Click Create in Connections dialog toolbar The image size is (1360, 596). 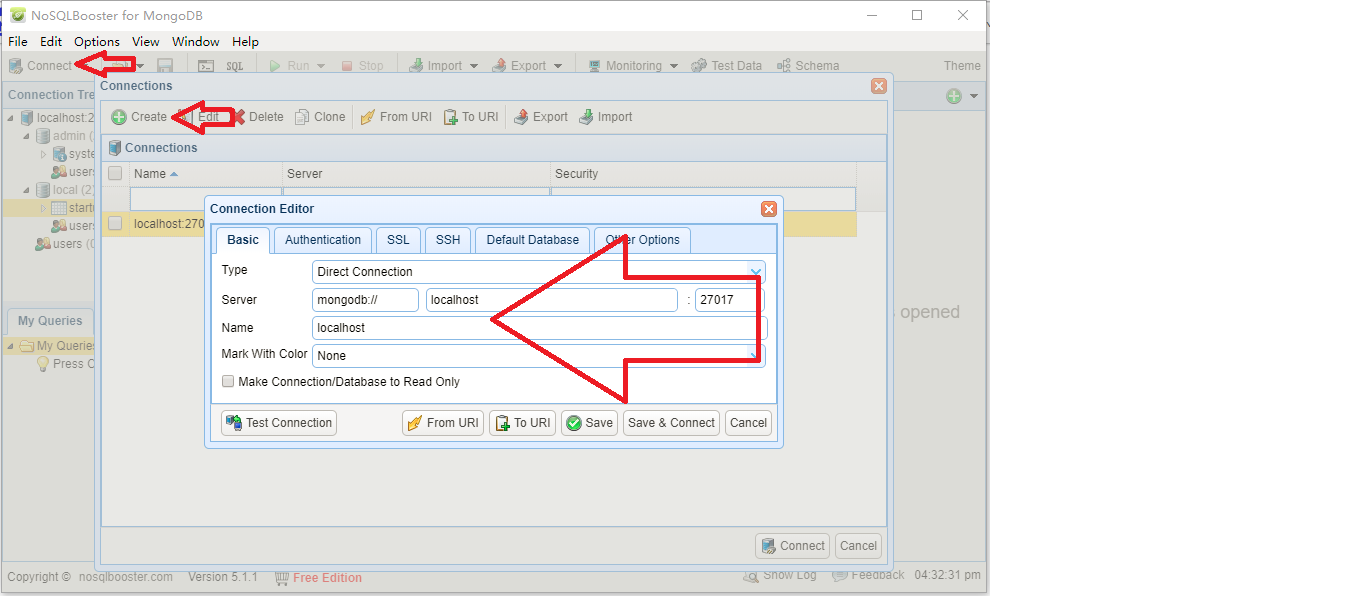click(x=139, y=117)
